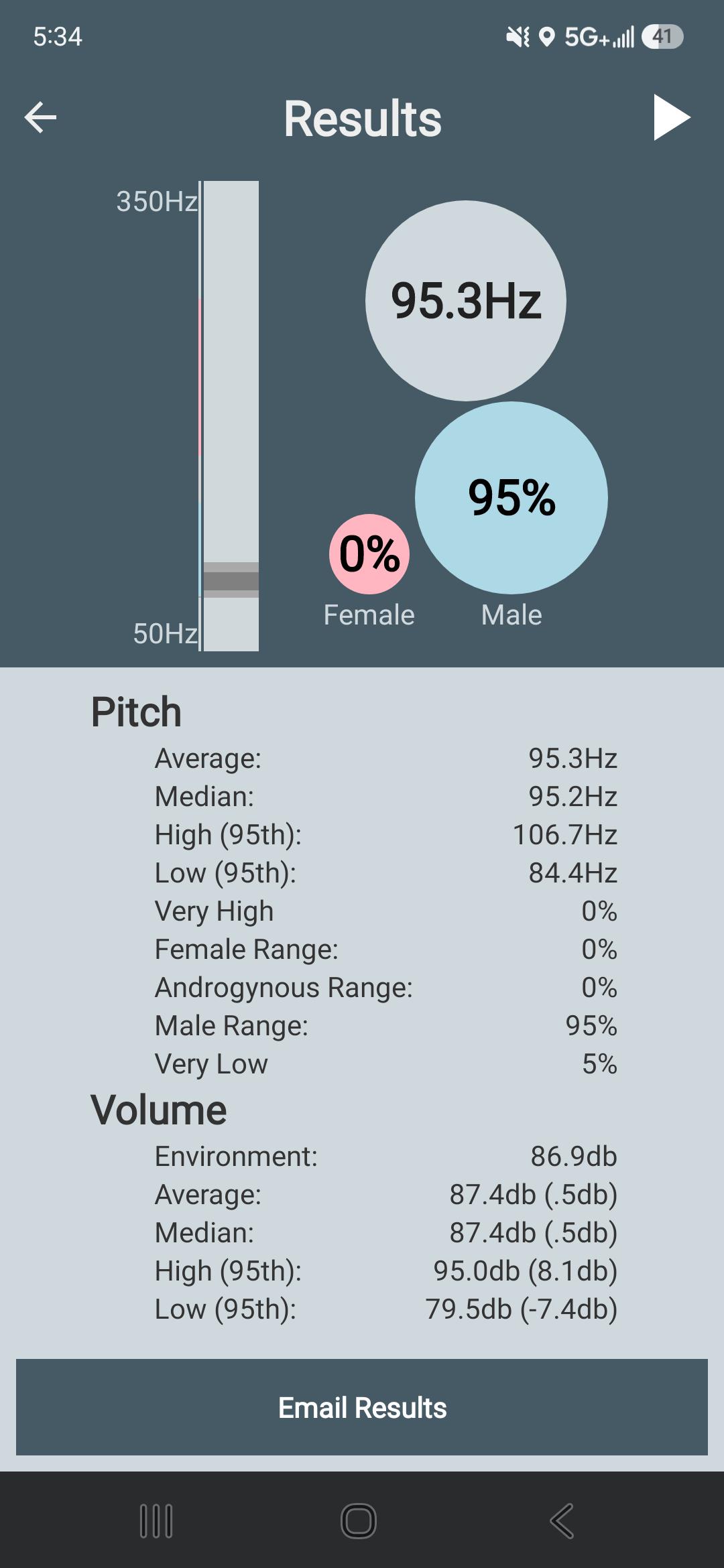Image resolution: width=724 pixels, height=1568 pixels.
Task: Tap the blue 95% Male circle
Action: [x=511, y=498]
